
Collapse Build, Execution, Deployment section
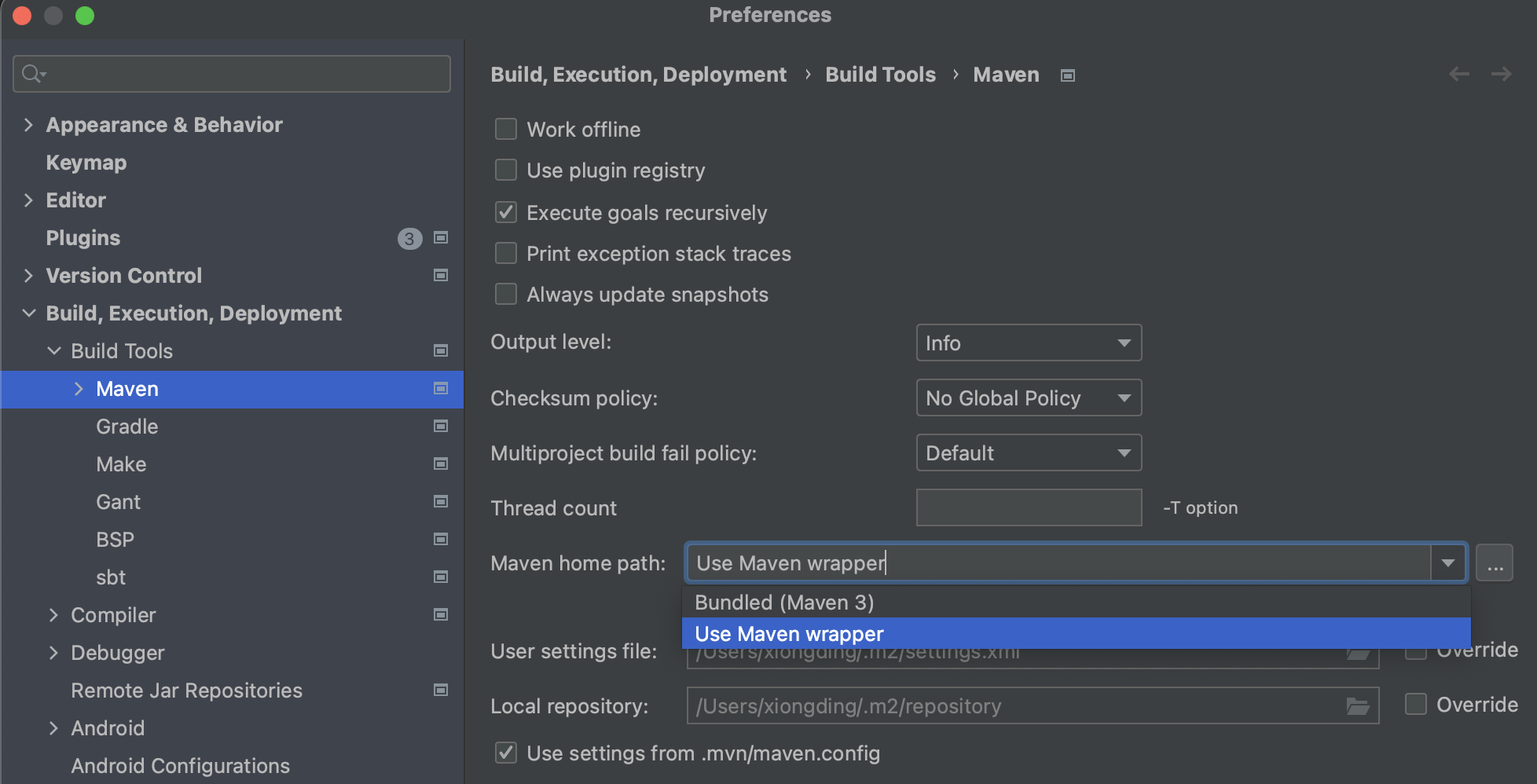pyautogui.click(x=29, y=313)
